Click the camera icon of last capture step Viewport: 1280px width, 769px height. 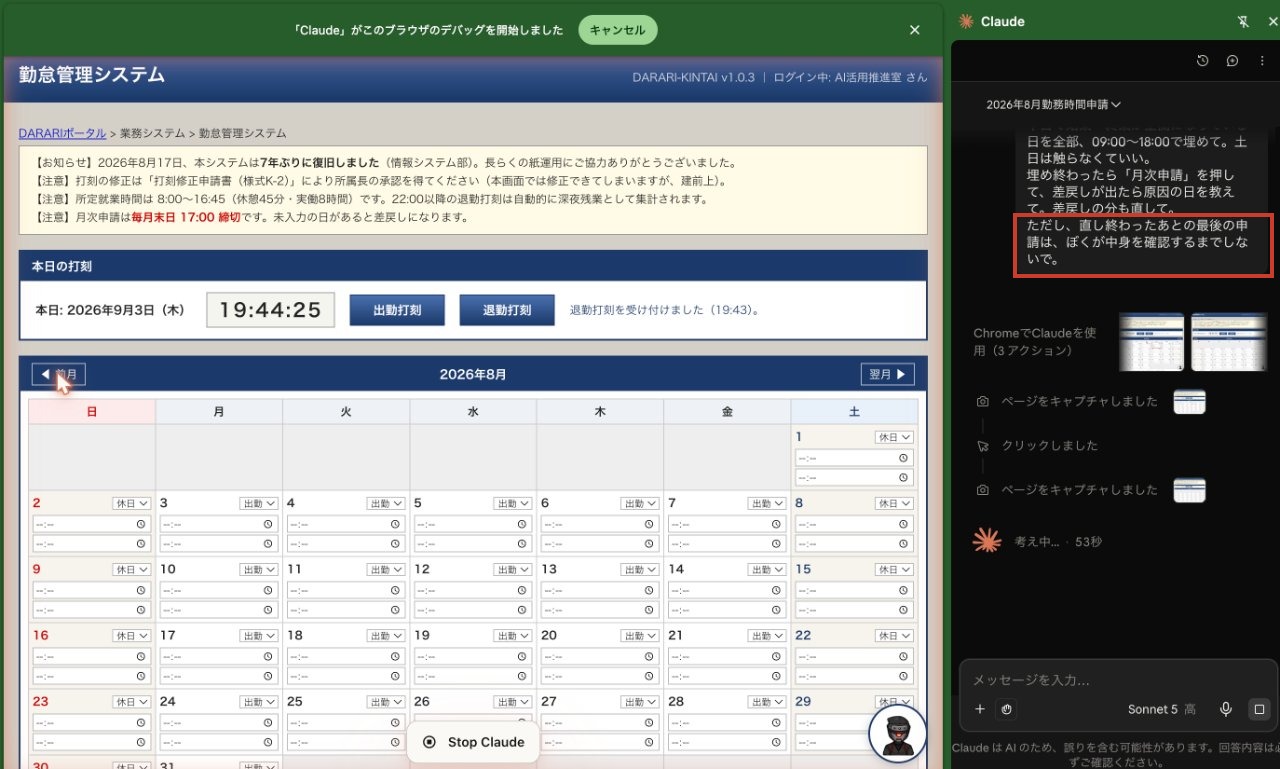pos(983,490)
